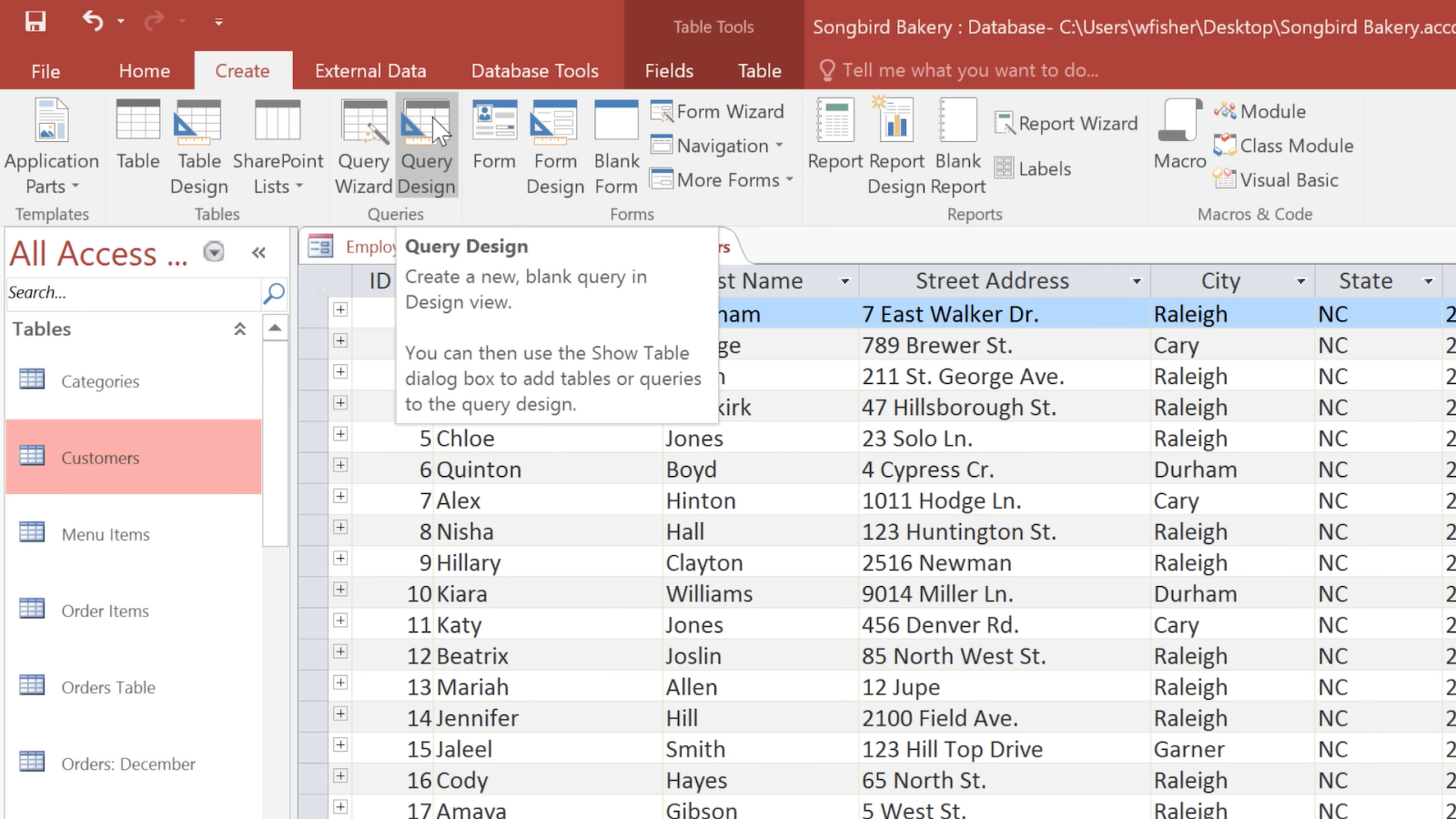Open Visual Basic editor

[1280, 180]
